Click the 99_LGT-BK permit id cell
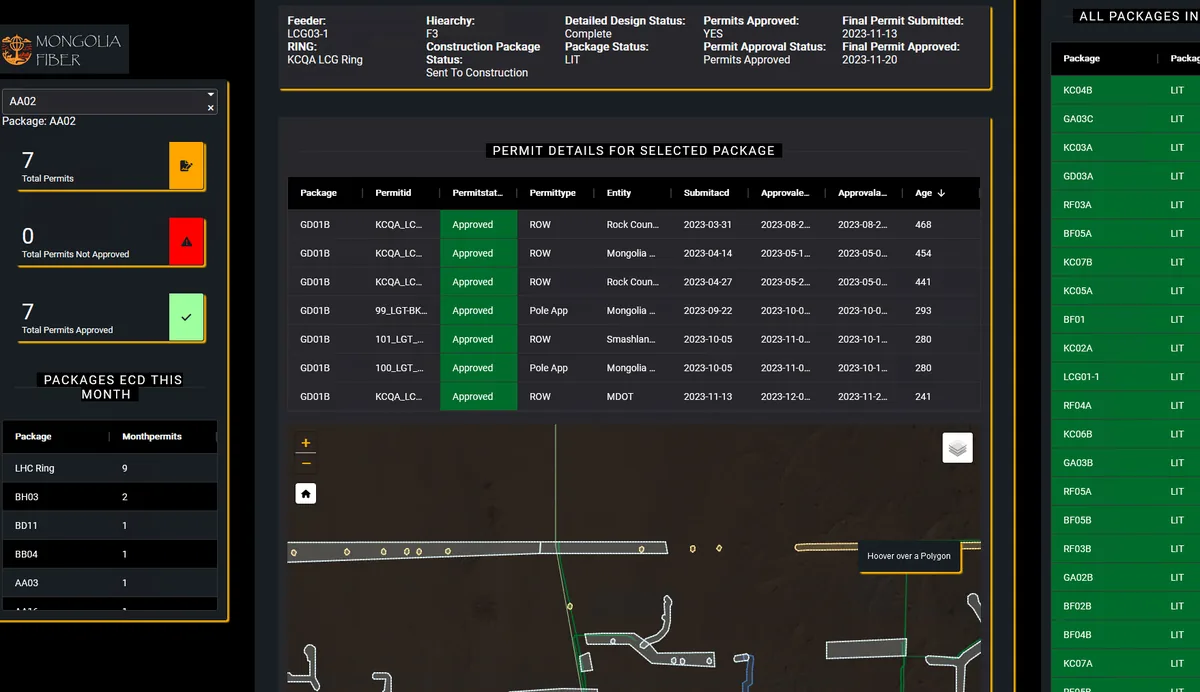Screen dimensions: 1200x692 pyautogui.click(x=401, y=311)
